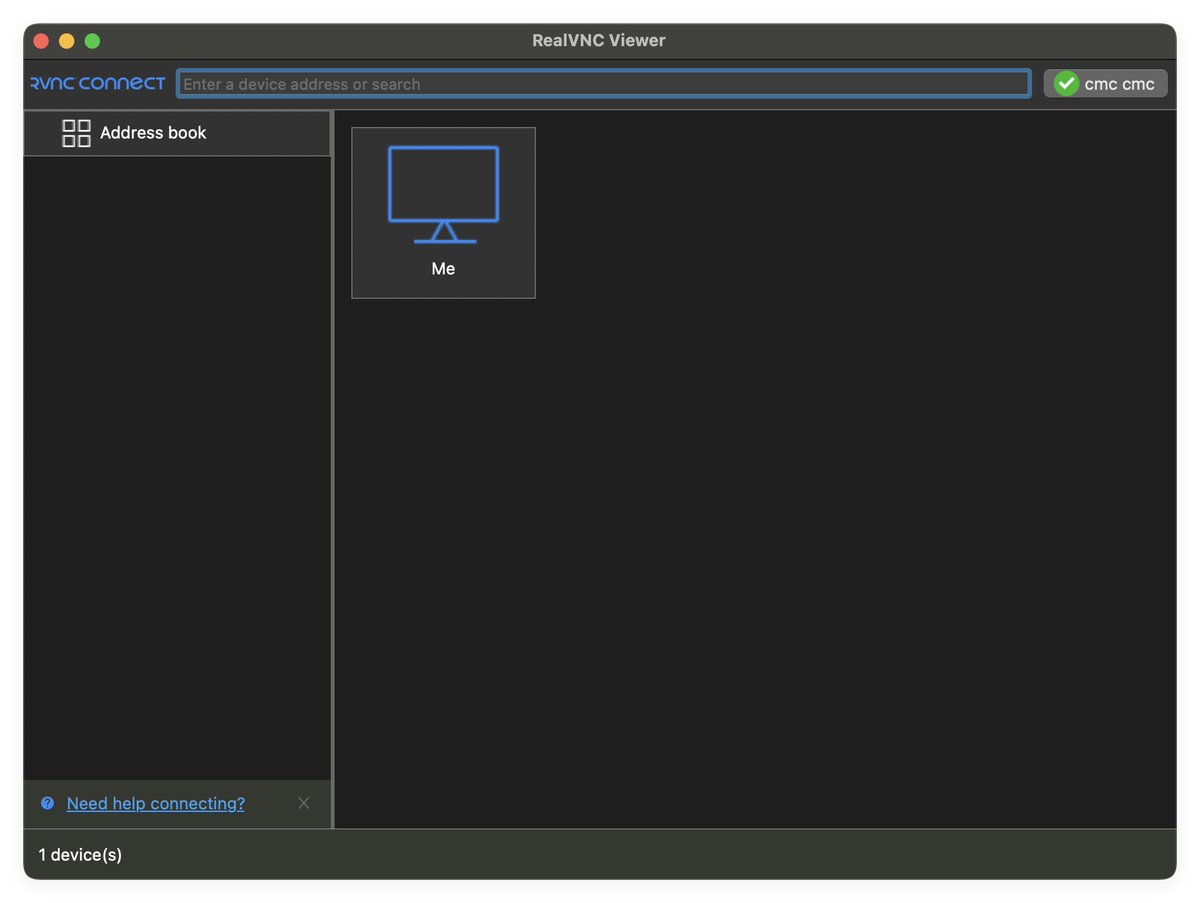
Task: Select Address book in the sidebar
Action: [177, 133]
